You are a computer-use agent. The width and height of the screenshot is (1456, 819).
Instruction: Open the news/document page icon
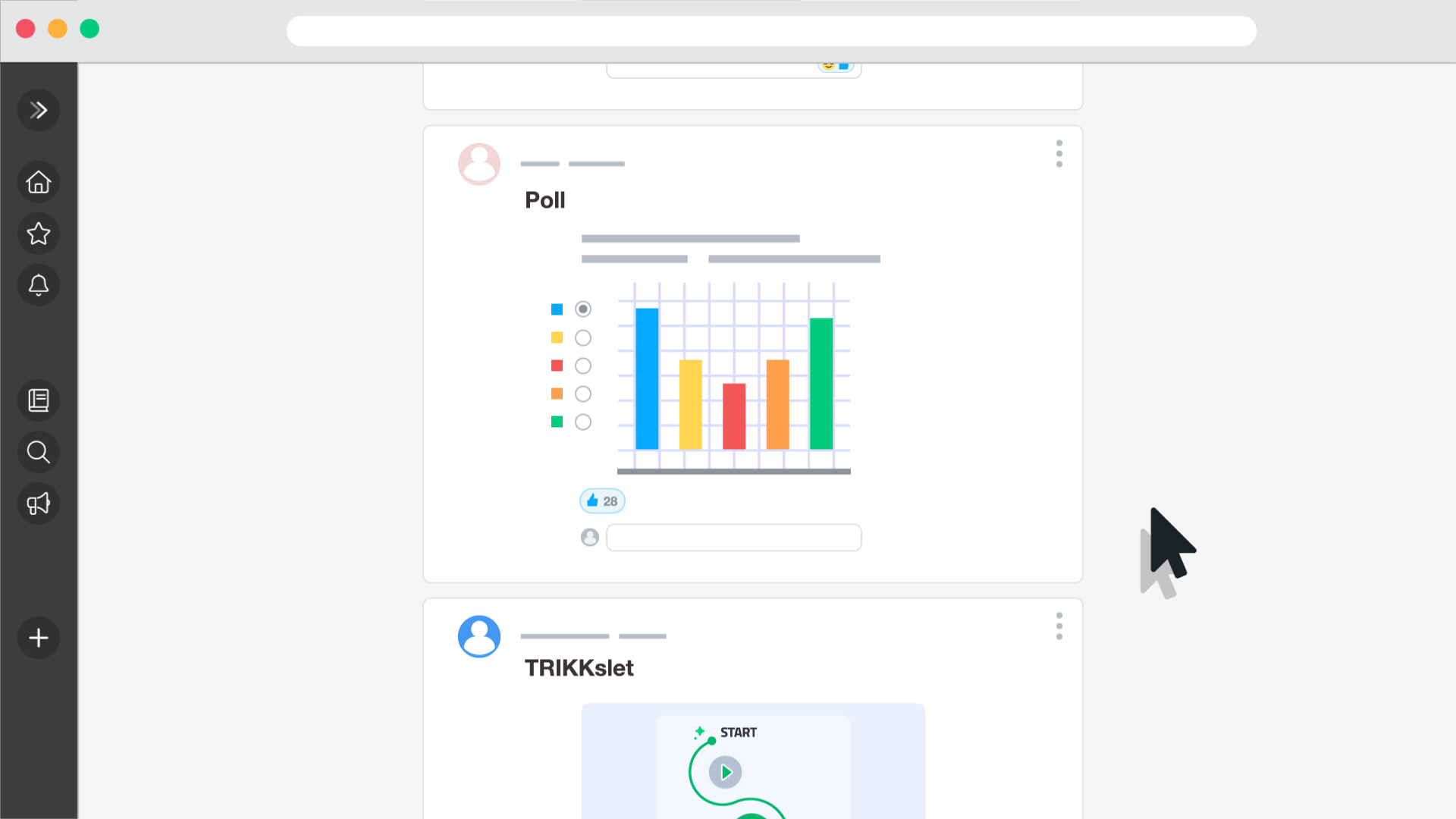(x=39, y=400)
